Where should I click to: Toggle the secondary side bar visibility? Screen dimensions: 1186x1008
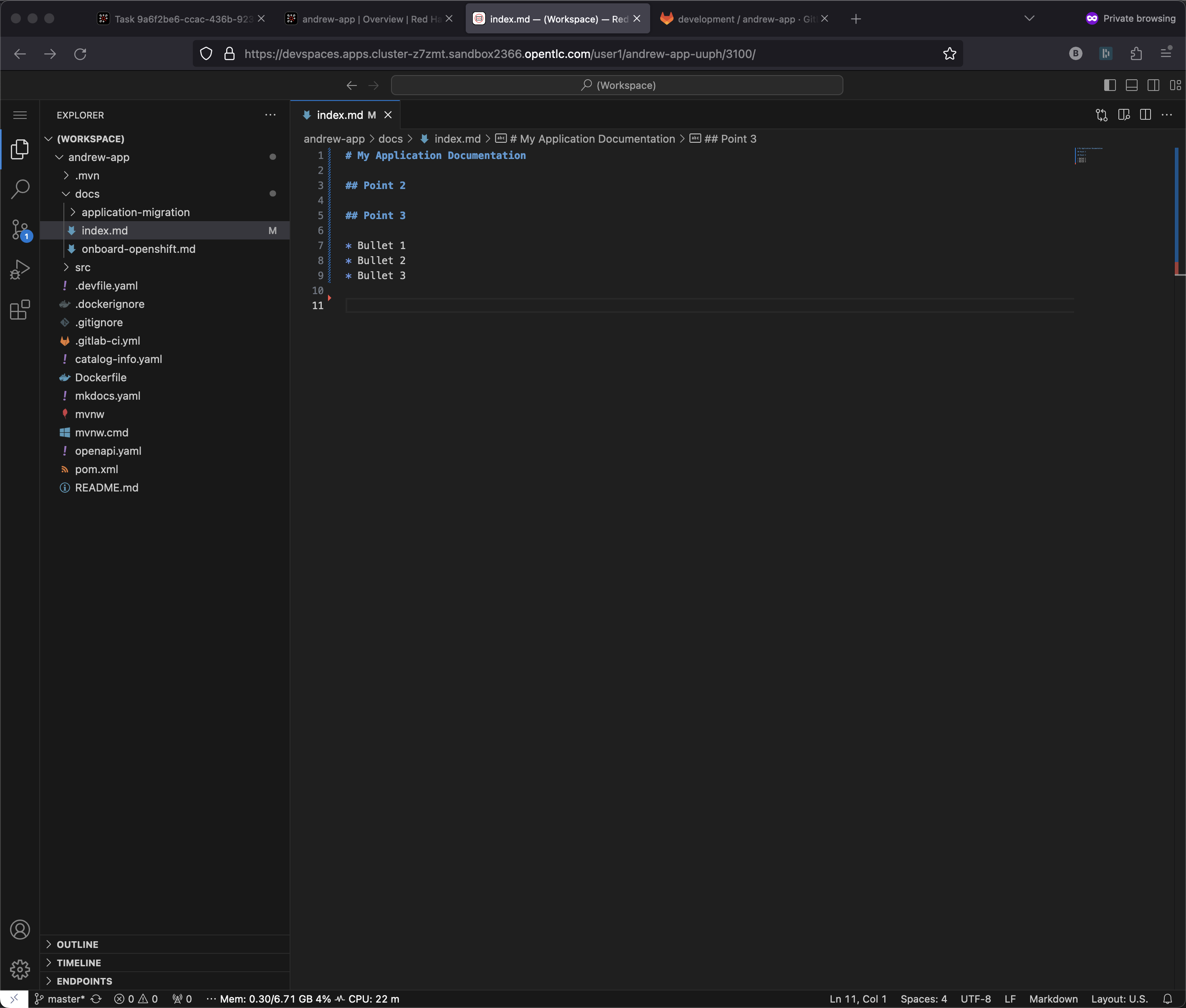point(1153,85)
